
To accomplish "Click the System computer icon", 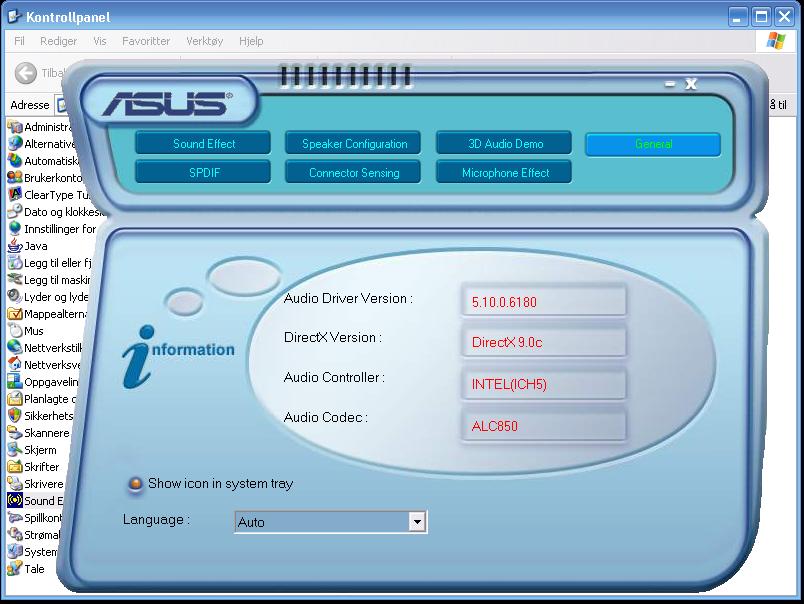I will click(x=15, y=551).
